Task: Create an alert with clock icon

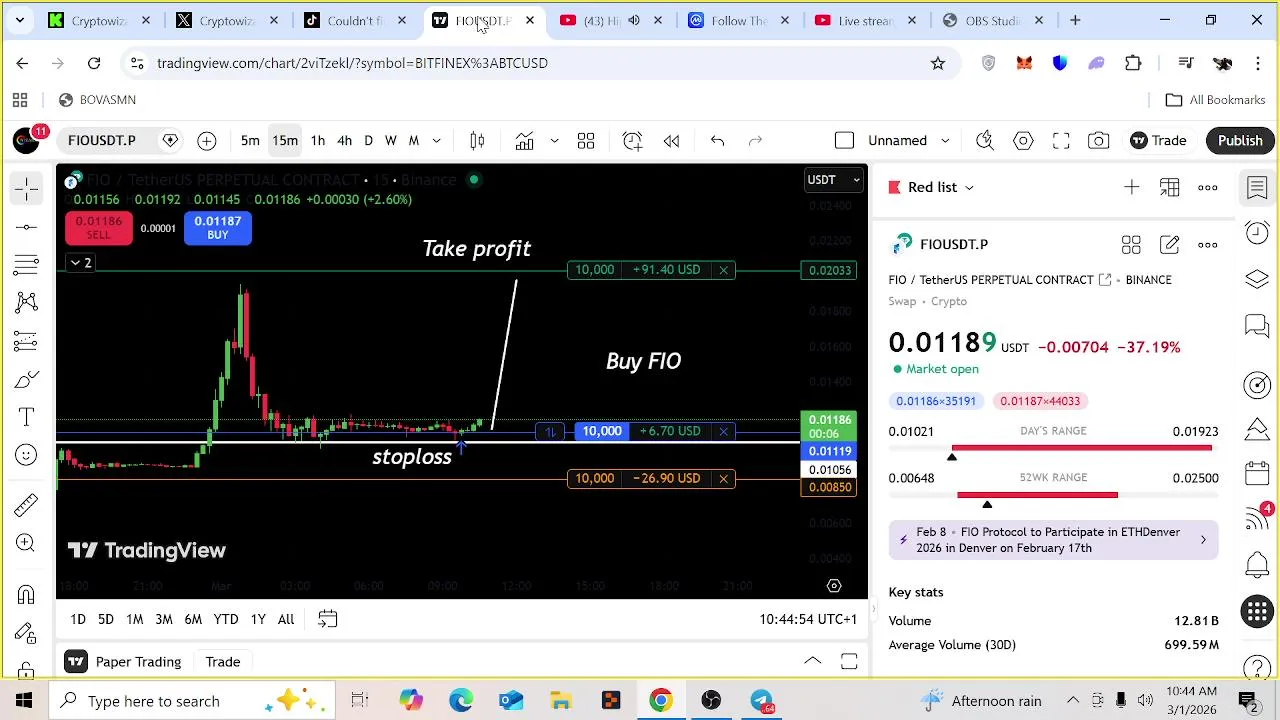Action: [632, 141]
